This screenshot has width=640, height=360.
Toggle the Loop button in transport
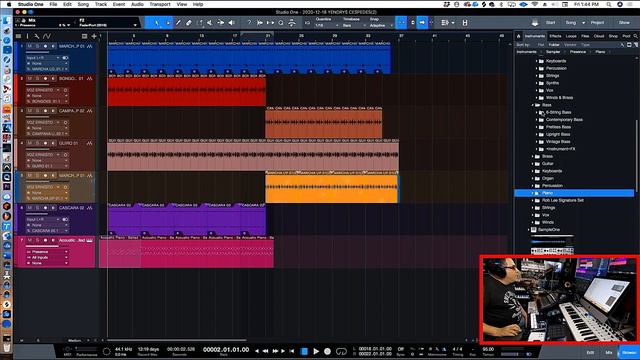tap(341, 351)
